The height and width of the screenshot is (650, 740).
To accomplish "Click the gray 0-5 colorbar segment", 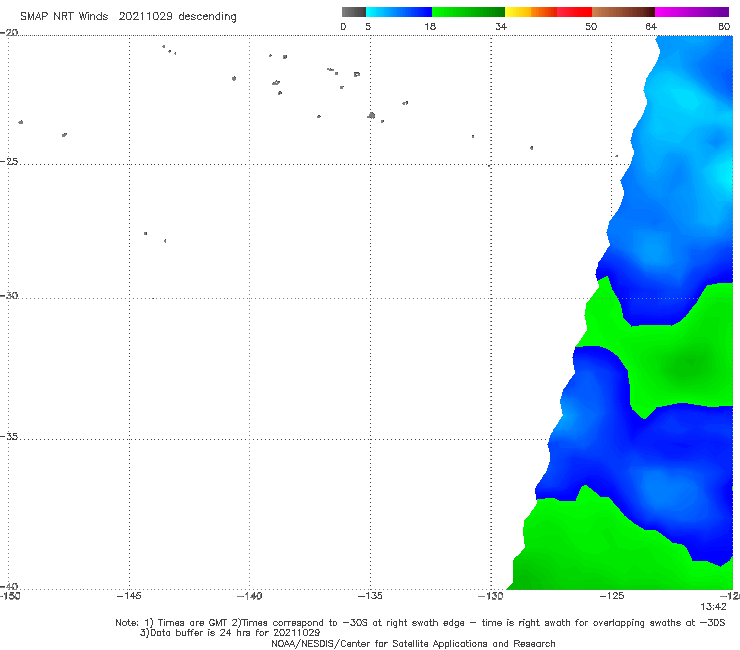I will click(x=354, y=12).
